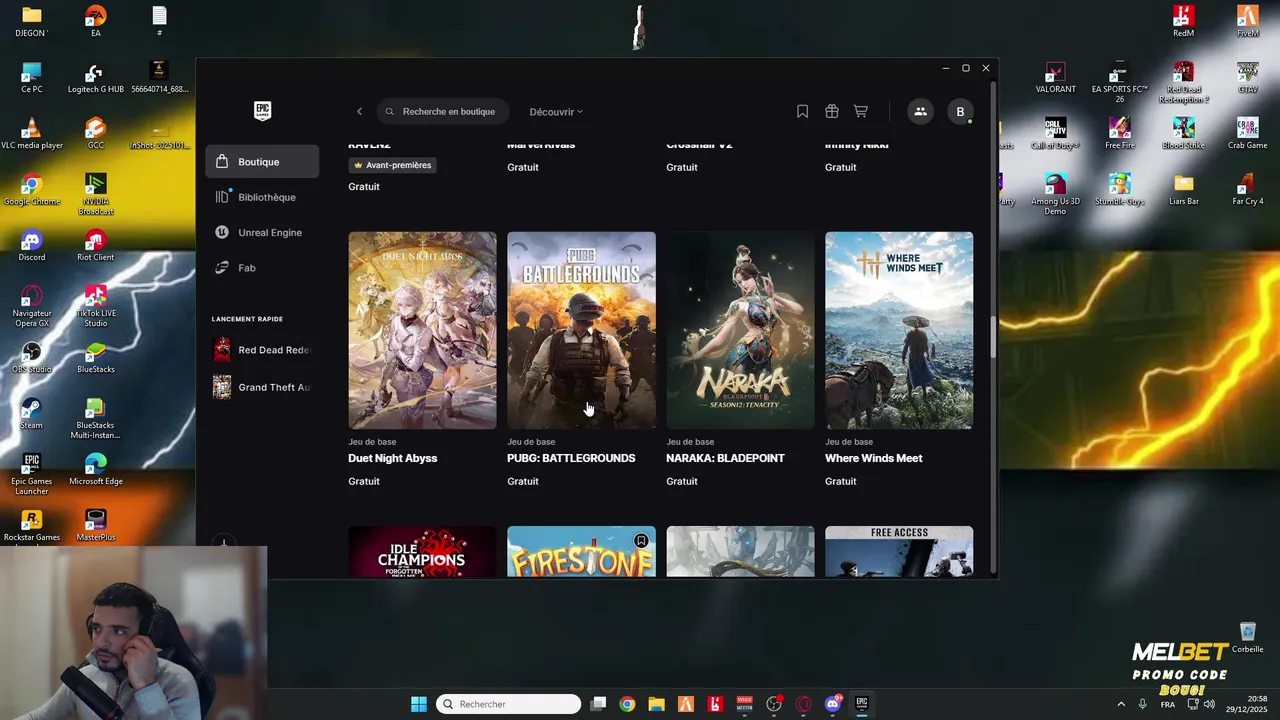Open the shopping cart

860,111
